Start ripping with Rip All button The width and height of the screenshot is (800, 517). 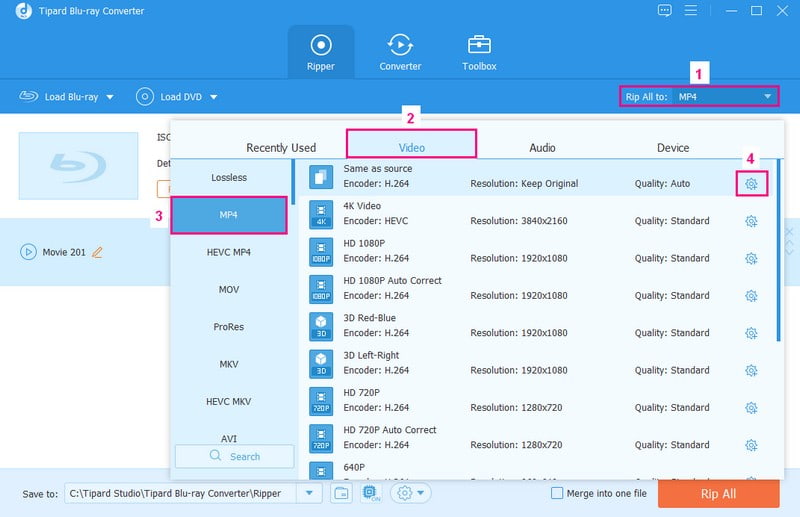[718, 494]
